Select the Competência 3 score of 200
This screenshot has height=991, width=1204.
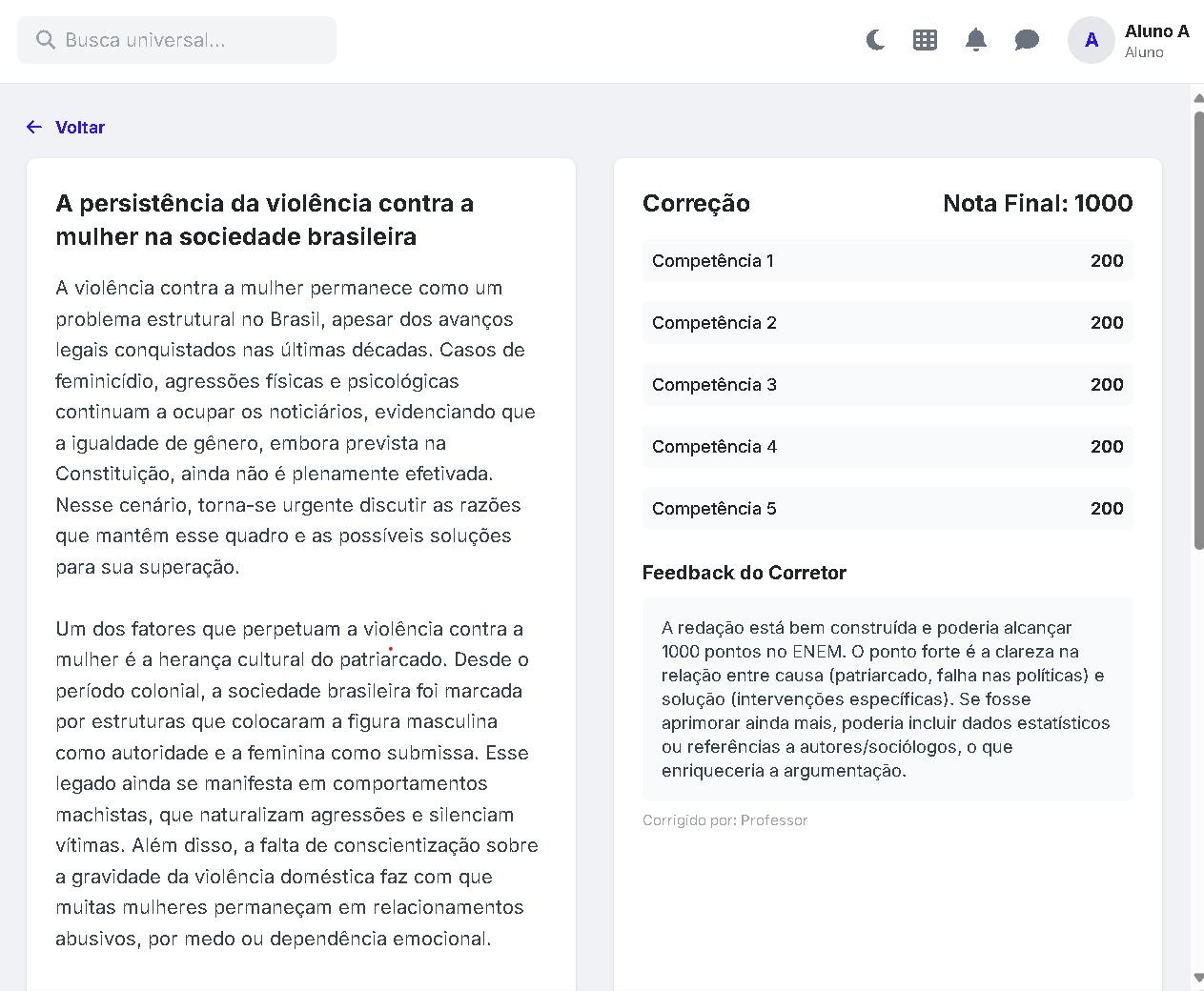tap(1106, 384)
